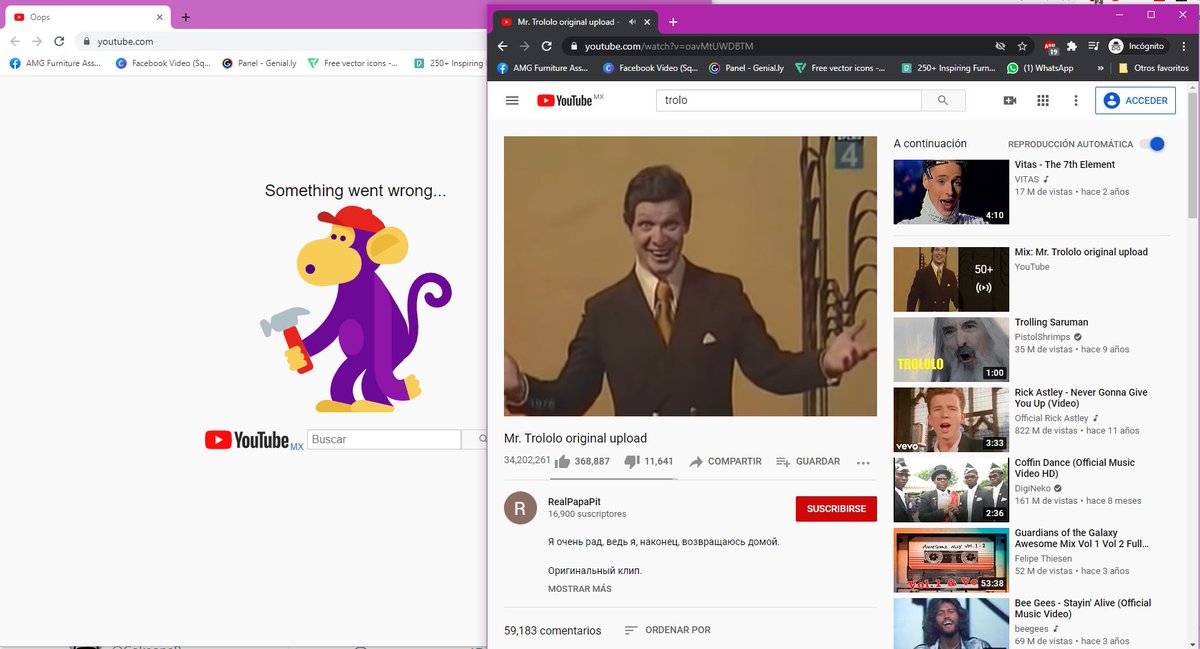Open 250+ Inspiring bookmark in Oops window
Image resolution: width=1200 pixels, height=649 pixels.
tap(448, 63)
